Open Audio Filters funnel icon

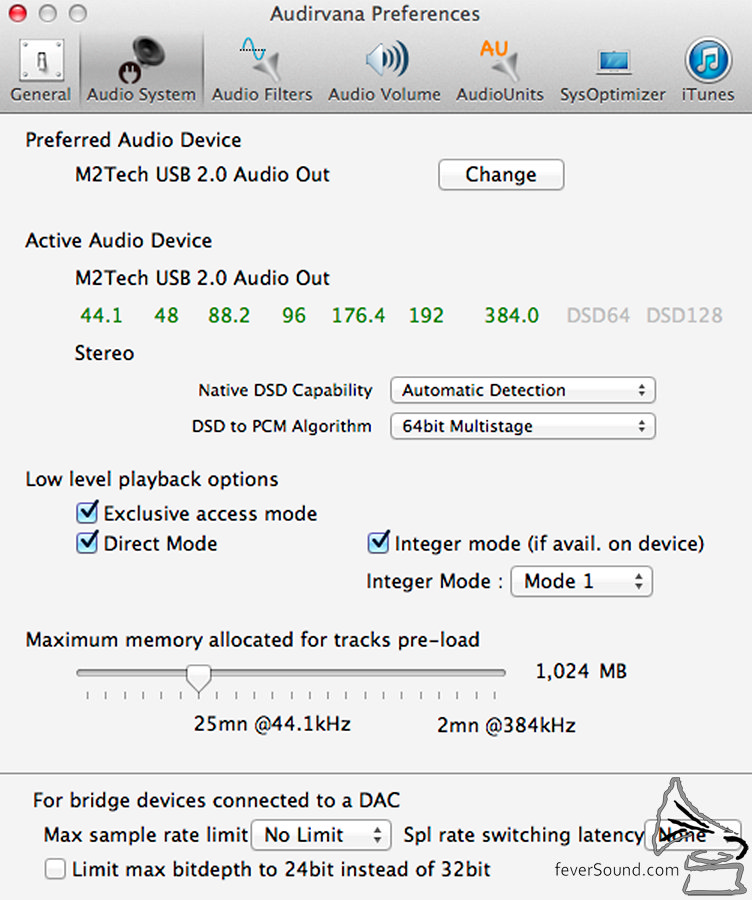(x=261, y=60)
